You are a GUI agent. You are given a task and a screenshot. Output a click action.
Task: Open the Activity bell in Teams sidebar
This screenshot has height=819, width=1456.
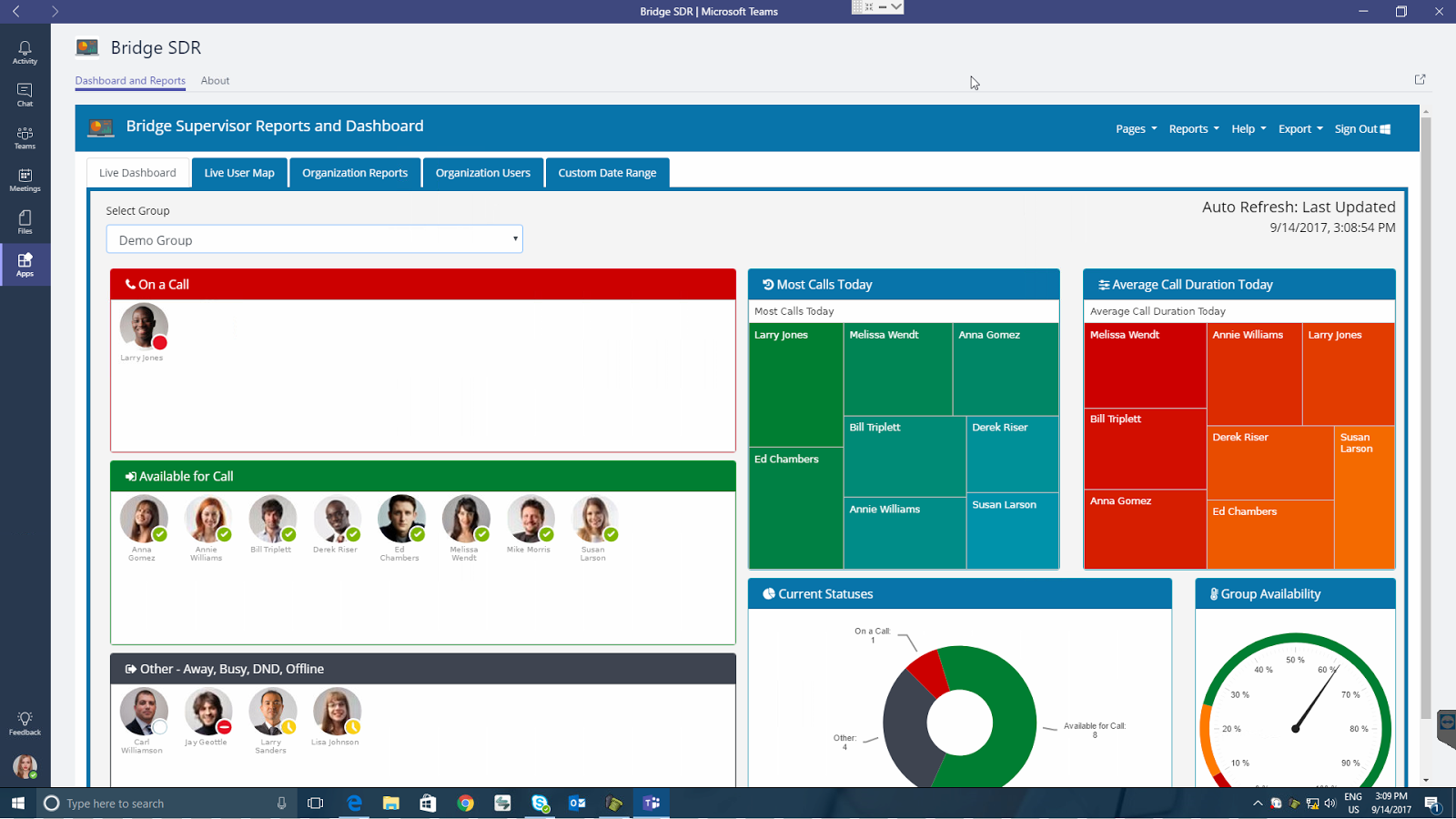point(25,52)
